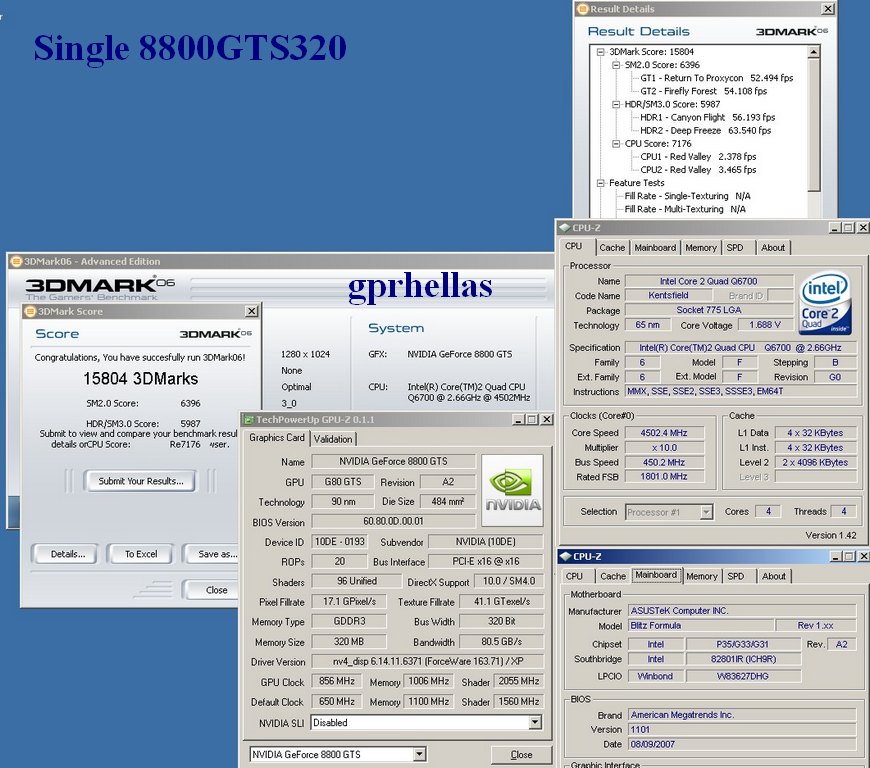The image size is (870, 768).
Task: Click the motherboard model Blitz Formula
Action: coord(701,625)
